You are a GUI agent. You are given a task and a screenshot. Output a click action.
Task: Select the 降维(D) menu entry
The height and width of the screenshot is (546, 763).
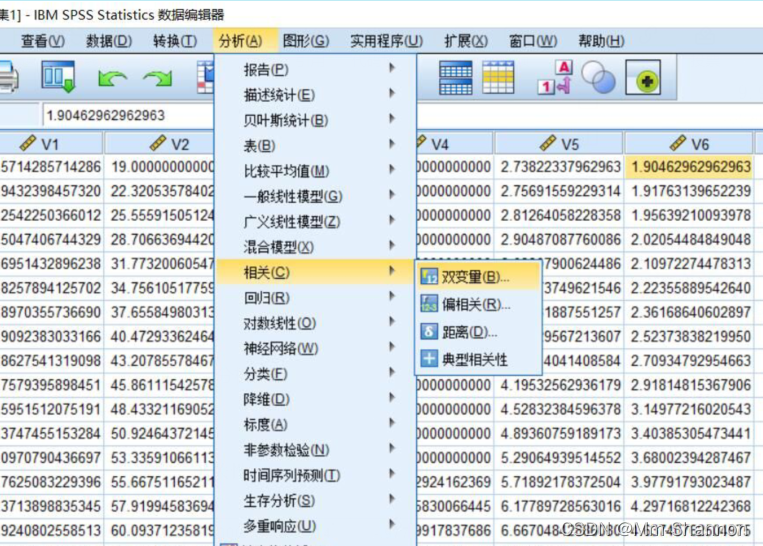pos(315,399)
